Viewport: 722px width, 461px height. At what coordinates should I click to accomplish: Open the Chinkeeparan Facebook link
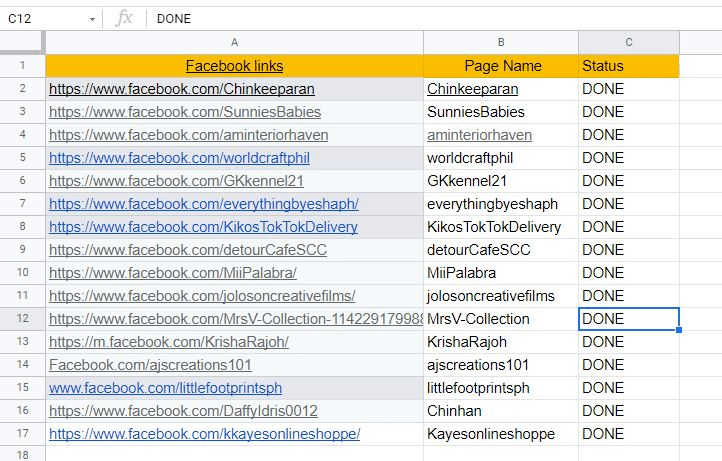coord(182,89)
